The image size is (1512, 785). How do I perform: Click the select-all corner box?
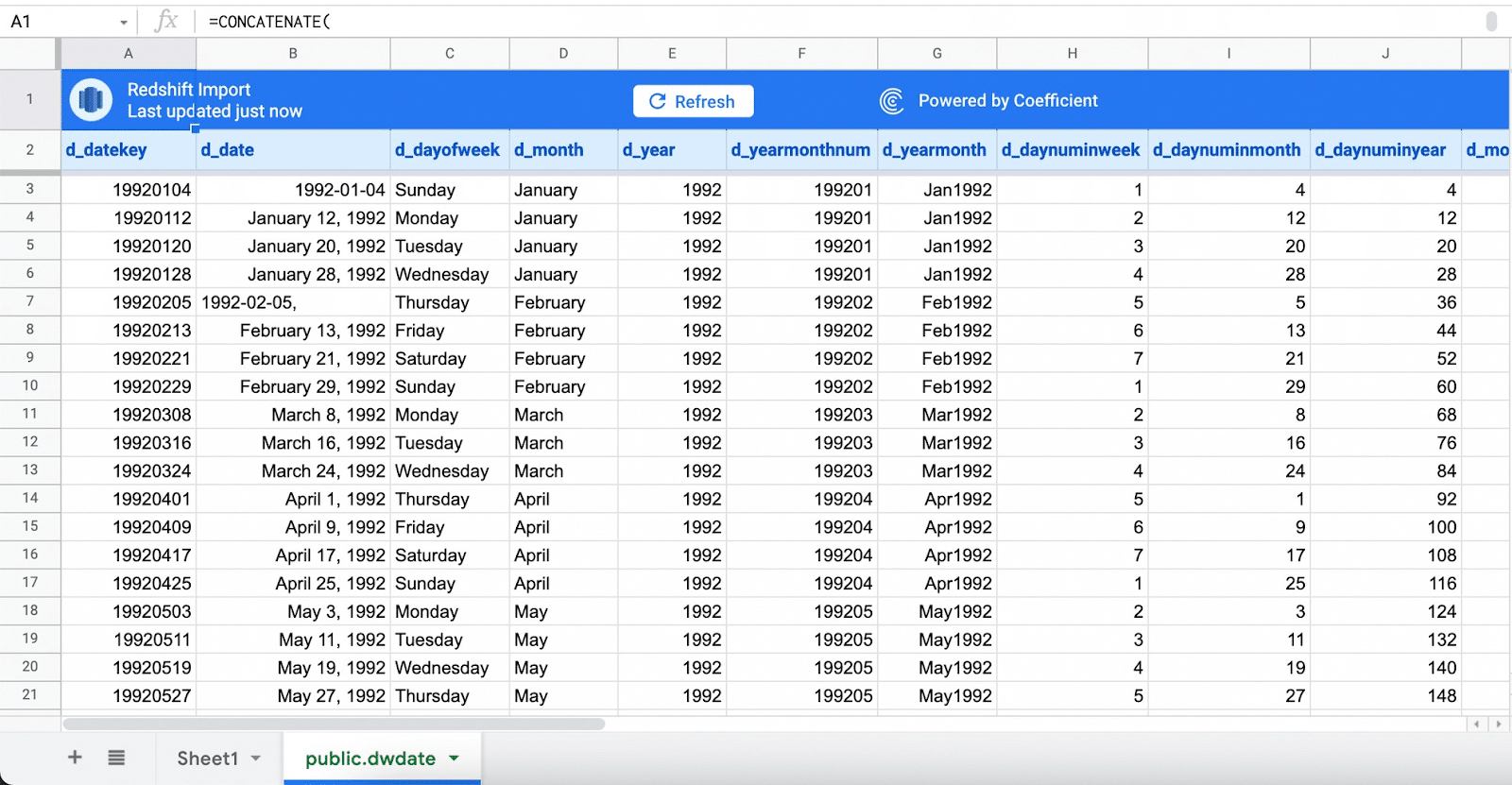click(x=30, y=54)
